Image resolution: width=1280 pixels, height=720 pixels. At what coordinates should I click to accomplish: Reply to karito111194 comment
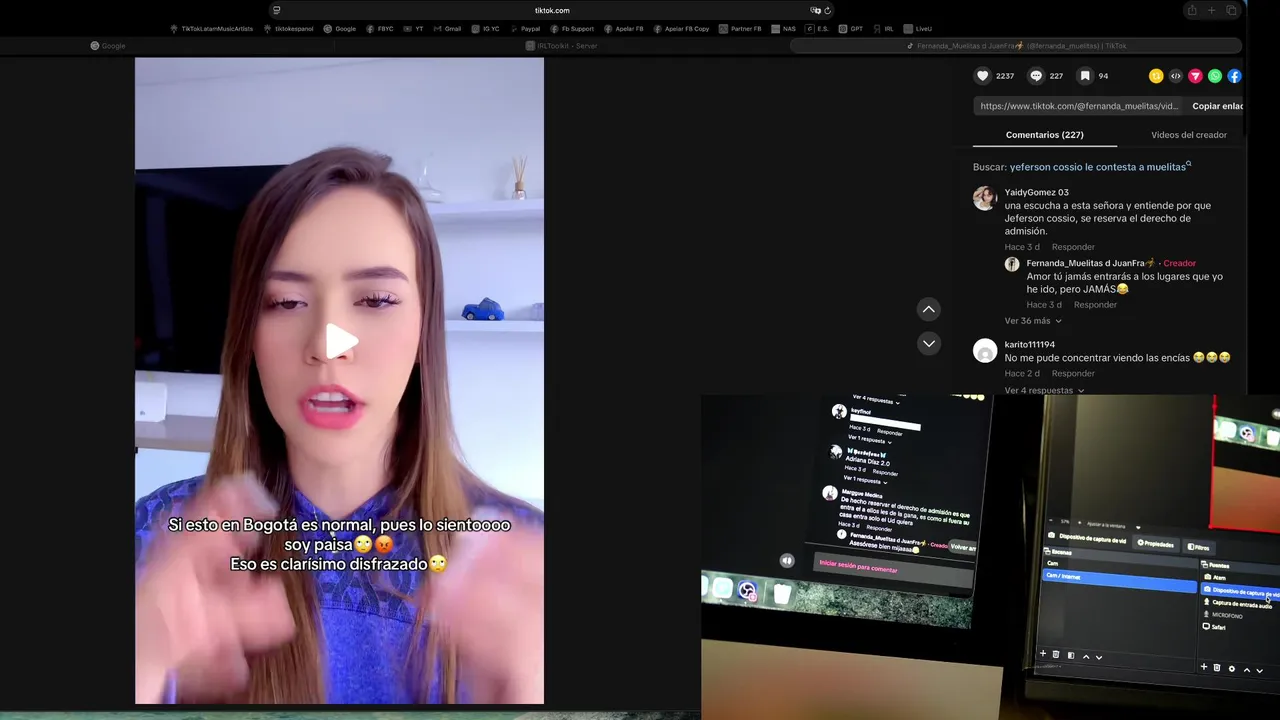[1073, 373]
